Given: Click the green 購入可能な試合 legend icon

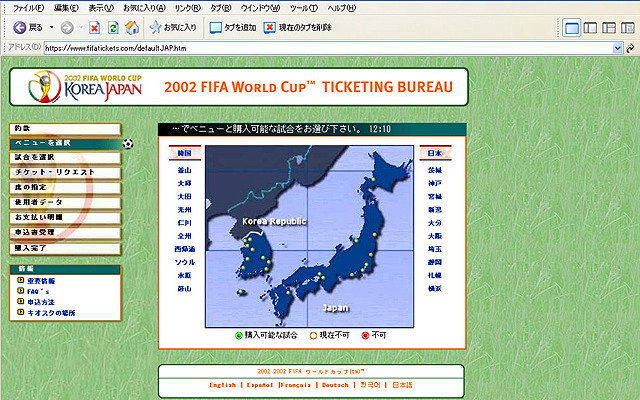Looking at the screenshot, I should tap(239, 336).
